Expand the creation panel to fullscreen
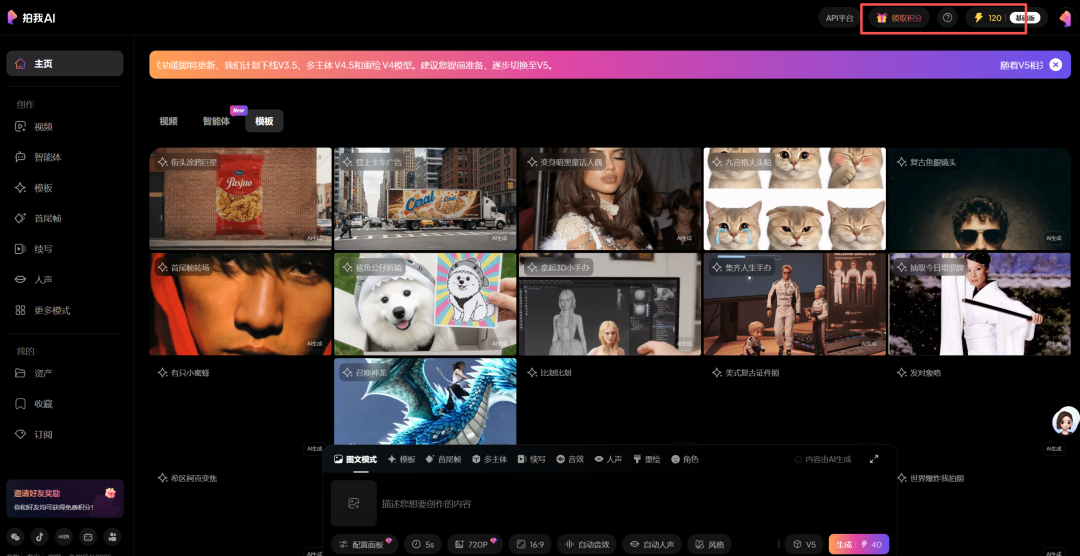 pos(874,459)
